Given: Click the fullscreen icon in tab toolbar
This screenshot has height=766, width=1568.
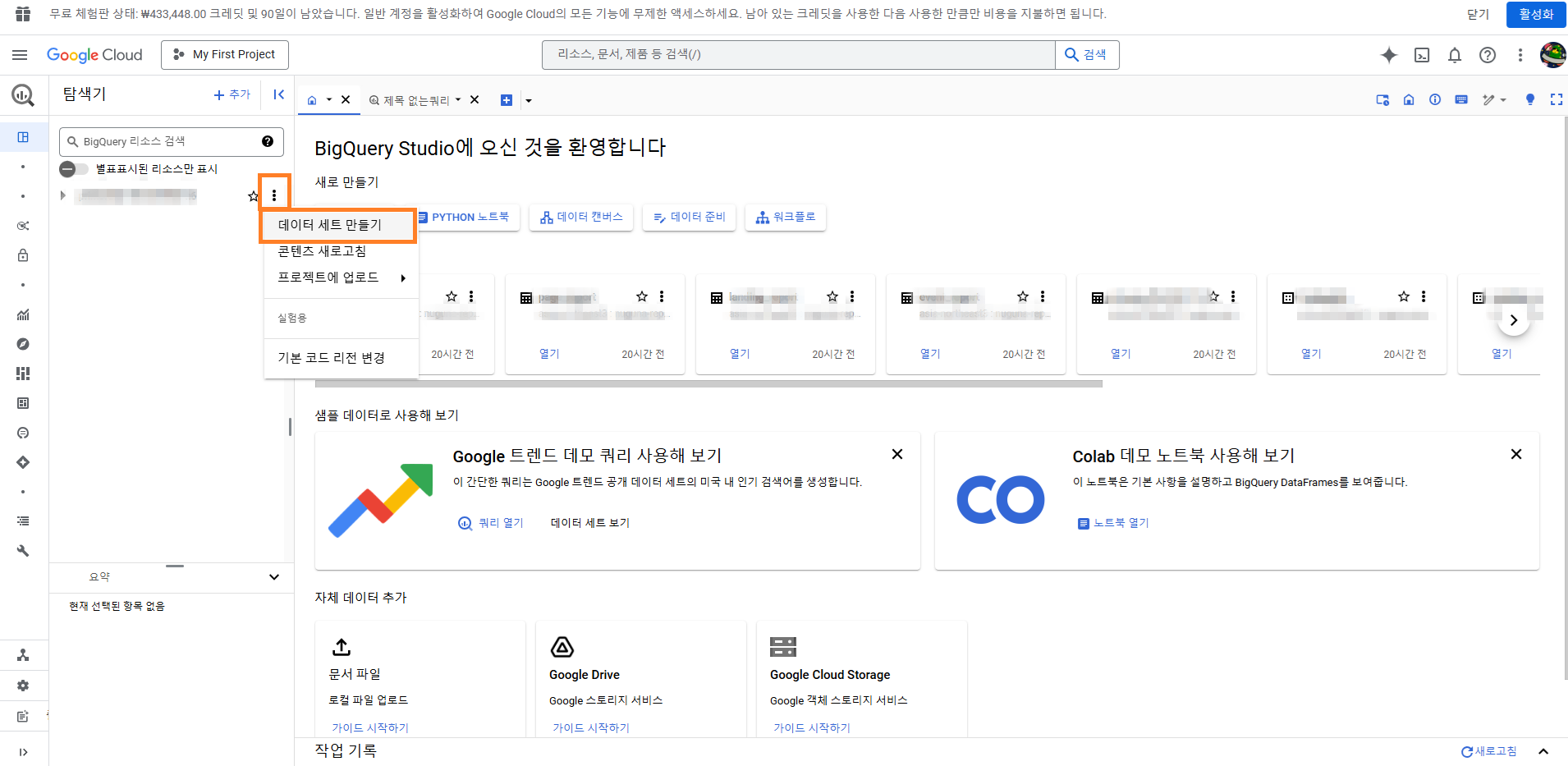Looking at the screenshot, I should (x=1556, y=99).
